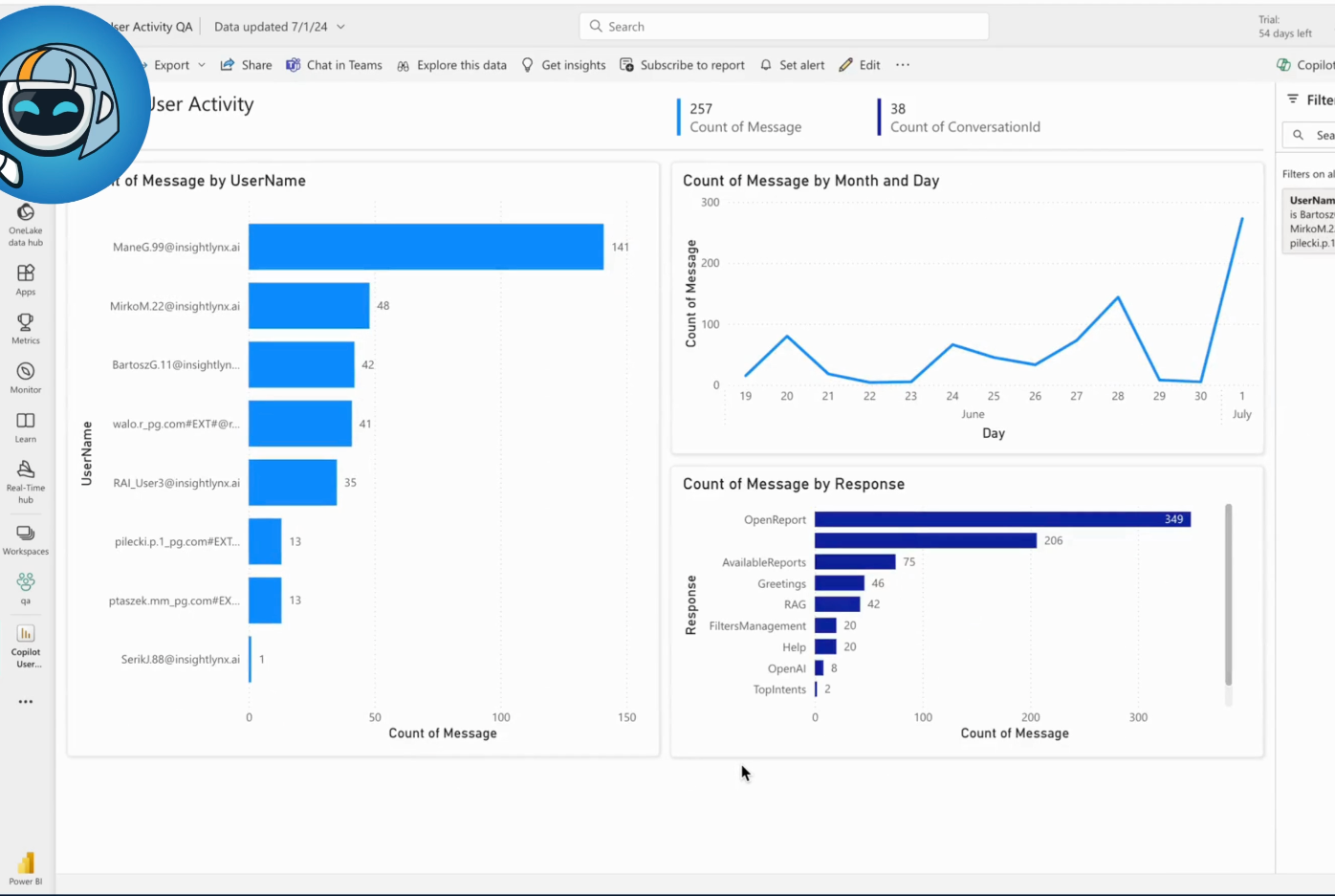The height and width of the screenshot is (896, 1335).
Task: Expand the Export dropdown menu
Action: 178,65
